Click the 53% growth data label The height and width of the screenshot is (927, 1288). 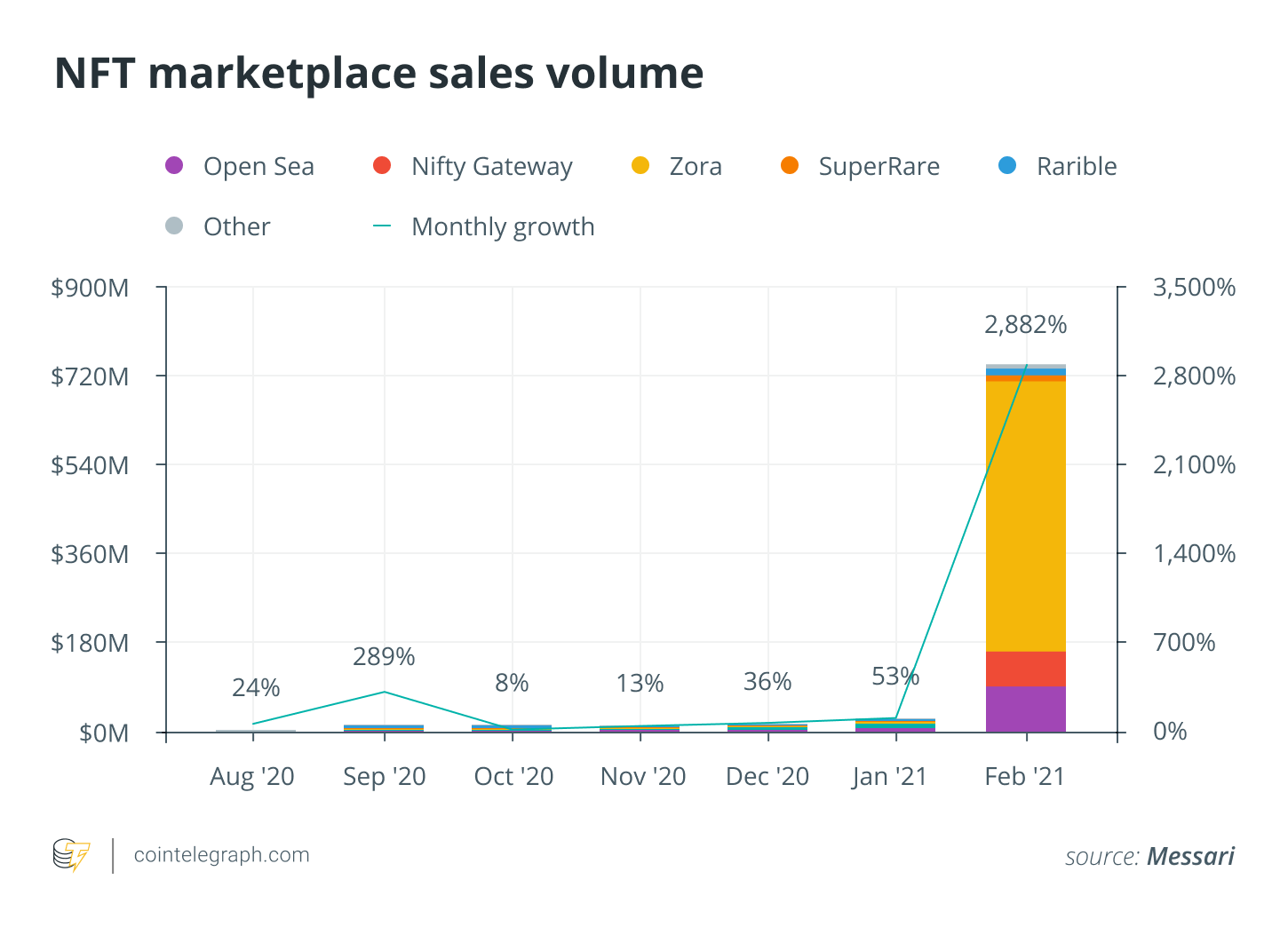pyautogui.click(x=895, y=677)
